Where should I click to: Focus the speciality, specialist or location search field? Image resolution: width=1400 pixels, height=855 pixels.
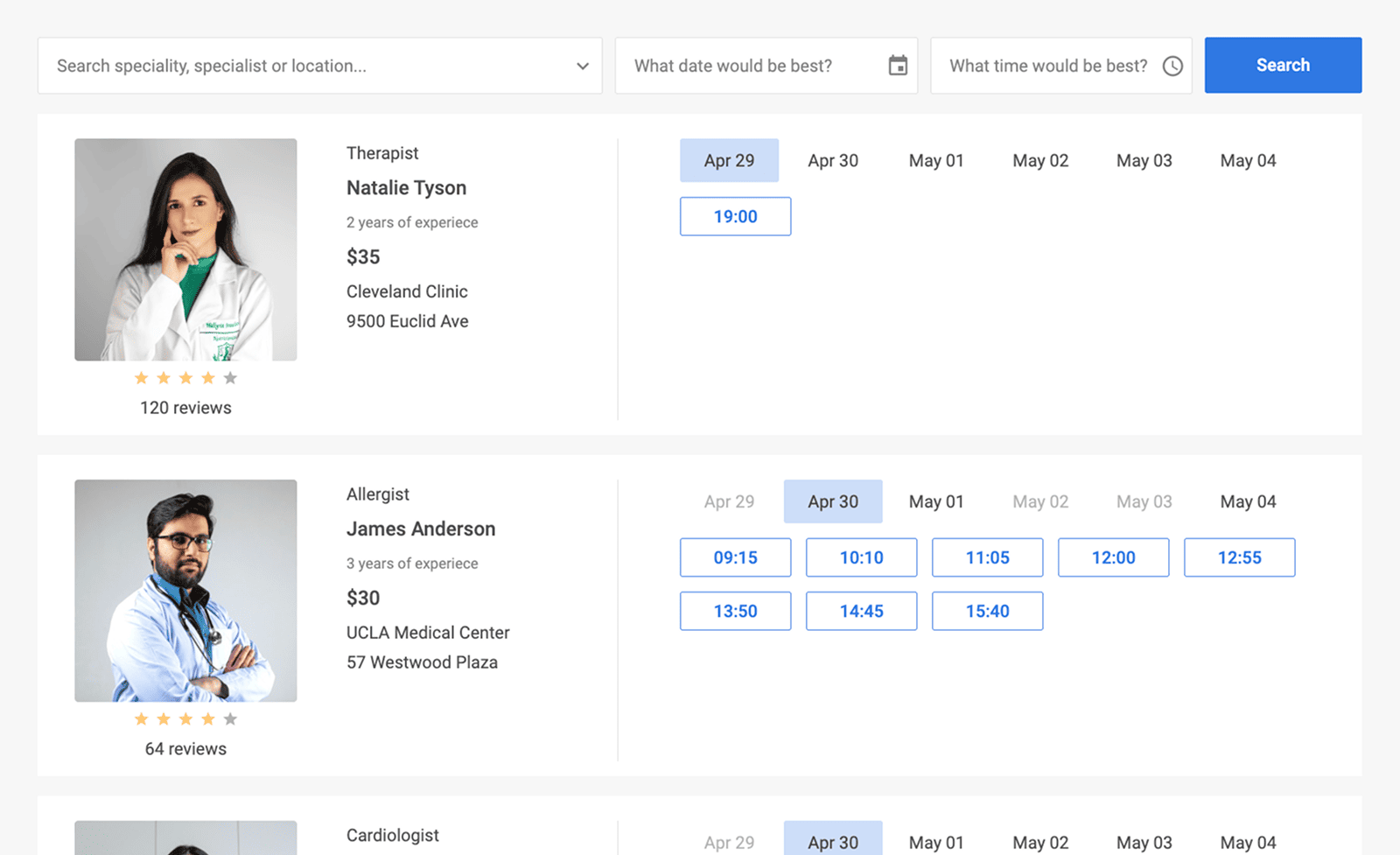click(320, 66)
